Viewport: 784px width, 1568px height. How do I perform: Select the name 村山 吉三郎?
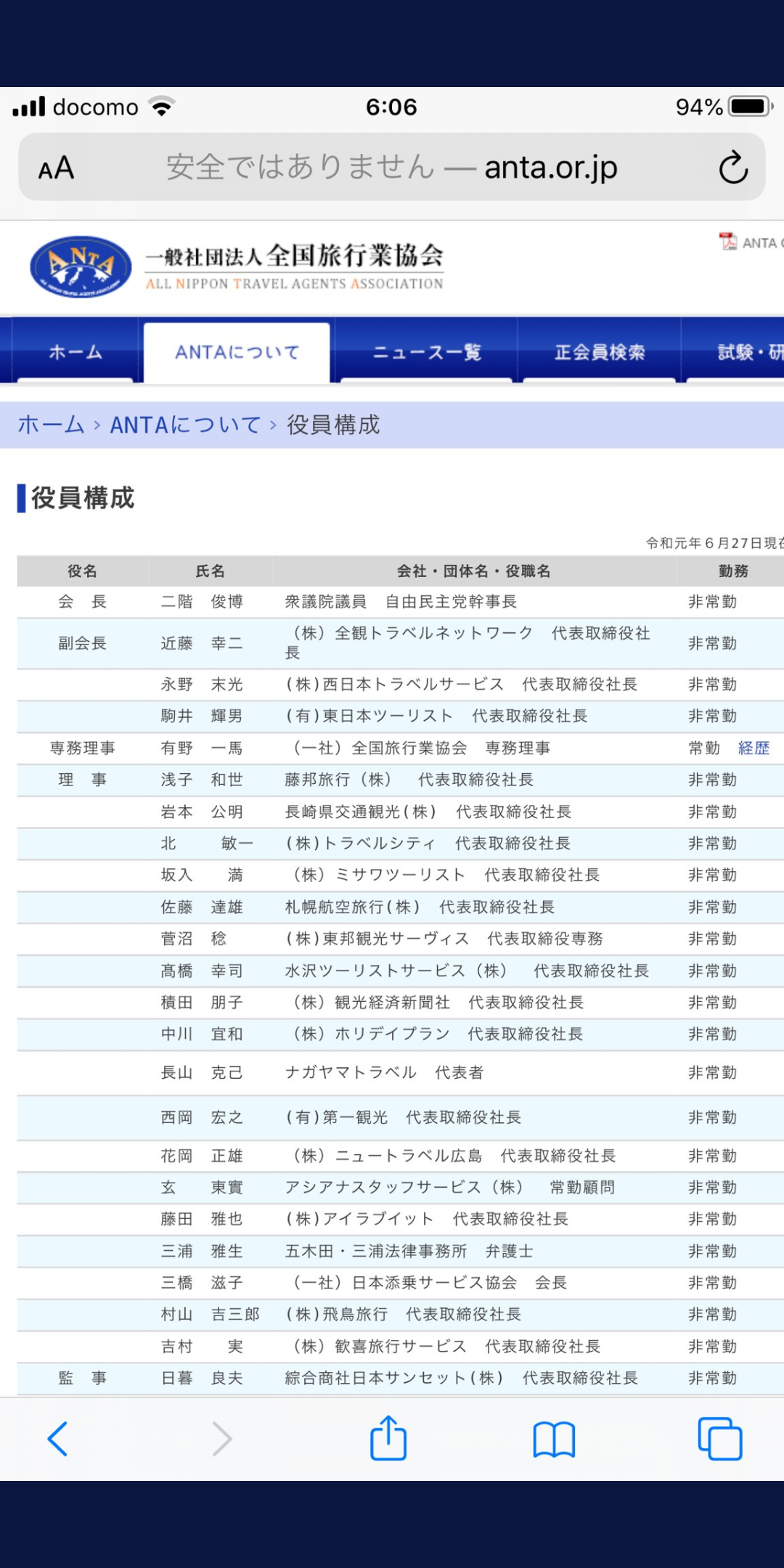(x=211, y=1315)
